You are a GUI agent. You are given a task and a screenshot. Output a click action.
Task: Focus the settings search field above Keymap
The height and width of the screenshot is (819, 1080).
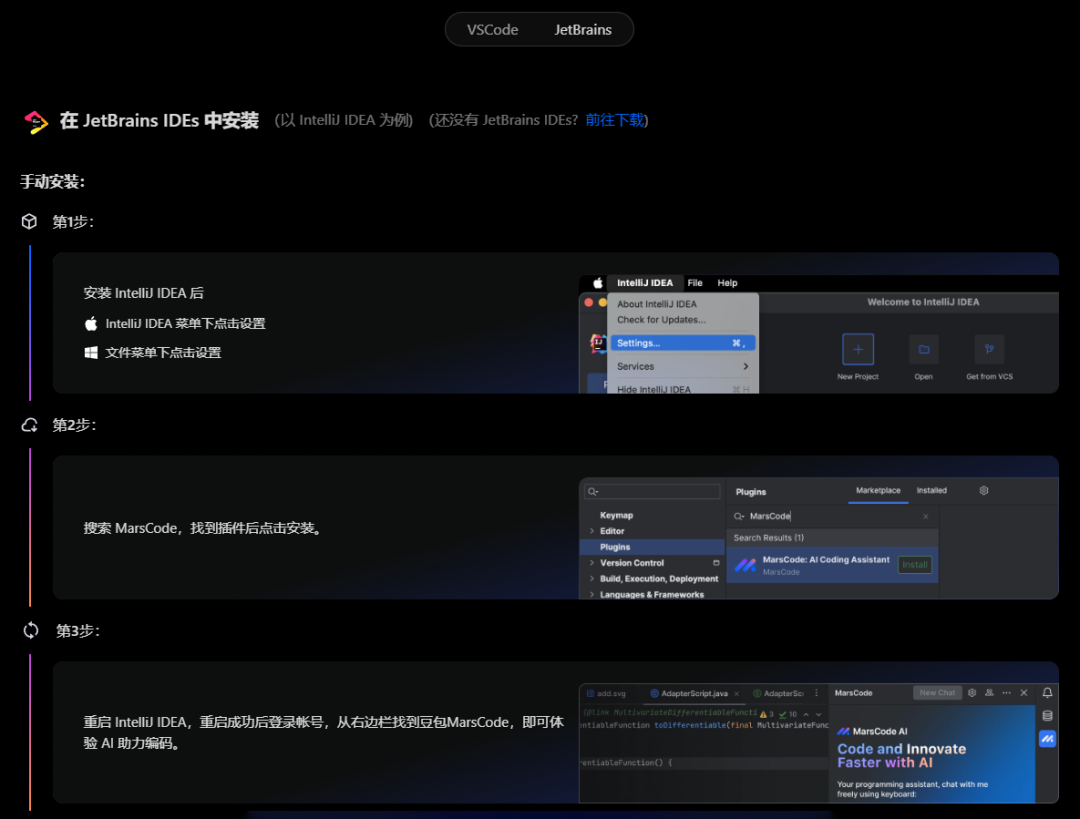pyautogui.click(x=652, y=491)
